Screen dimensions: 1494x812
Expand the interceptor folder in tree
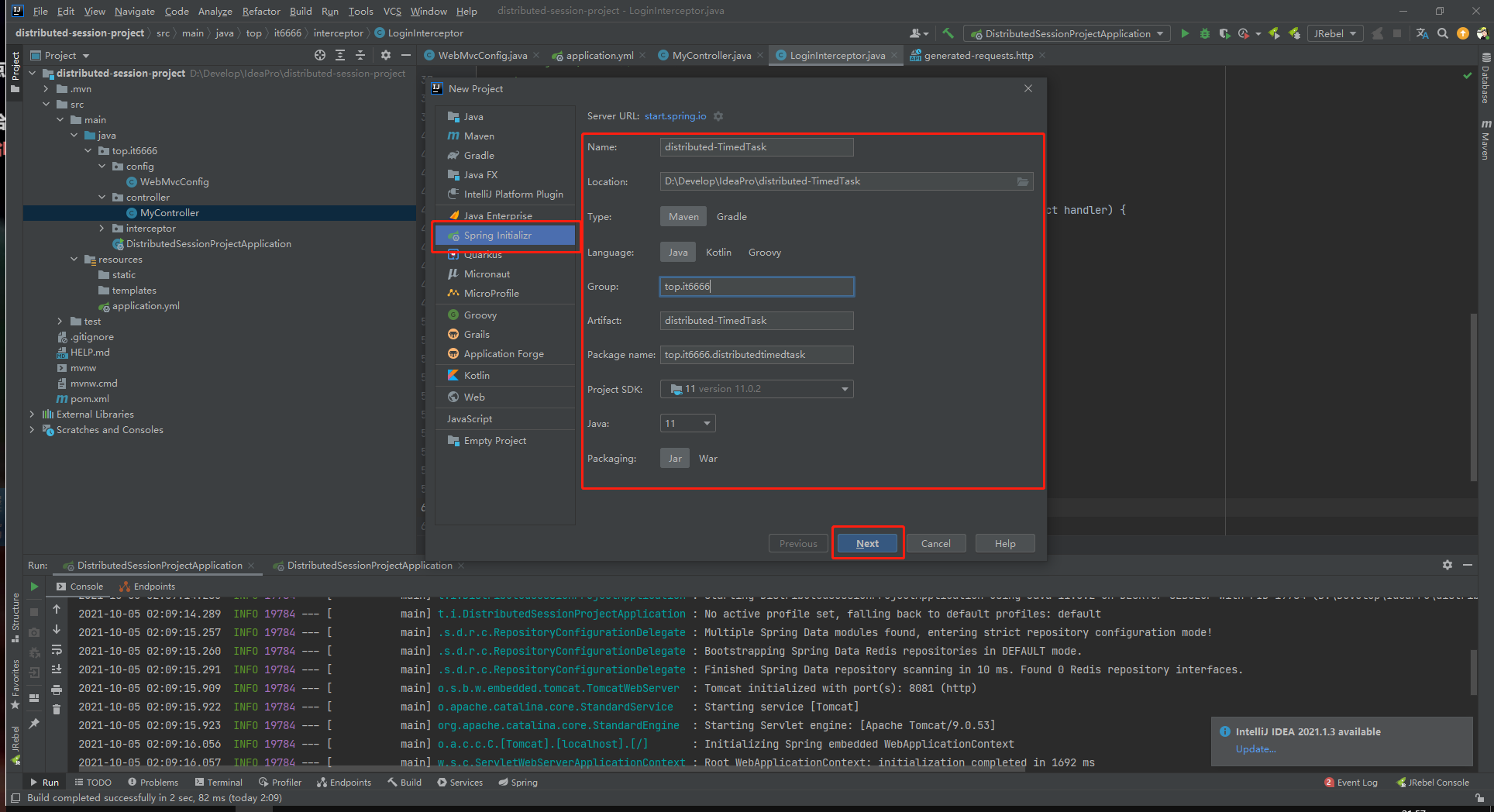click(x=102, y=229)
